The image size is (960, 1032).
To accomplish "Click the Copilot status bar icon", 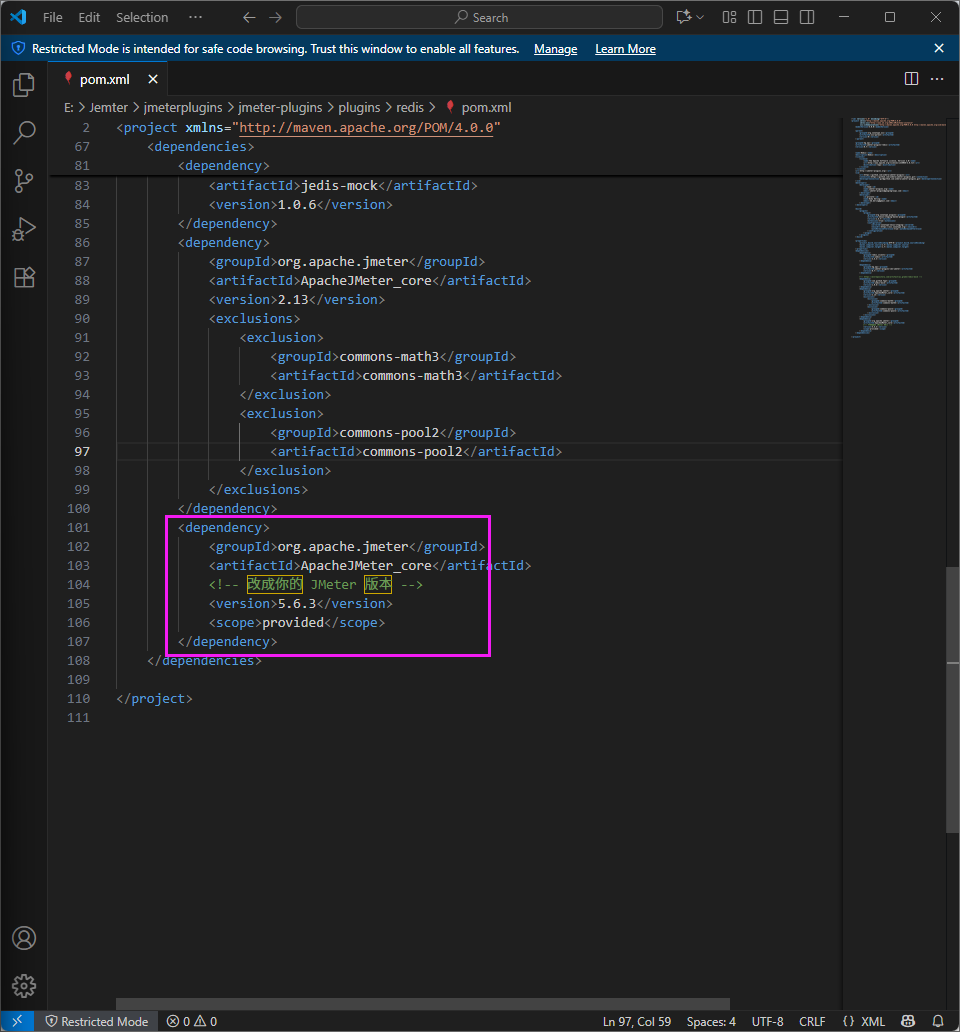I will [908, 1021].
